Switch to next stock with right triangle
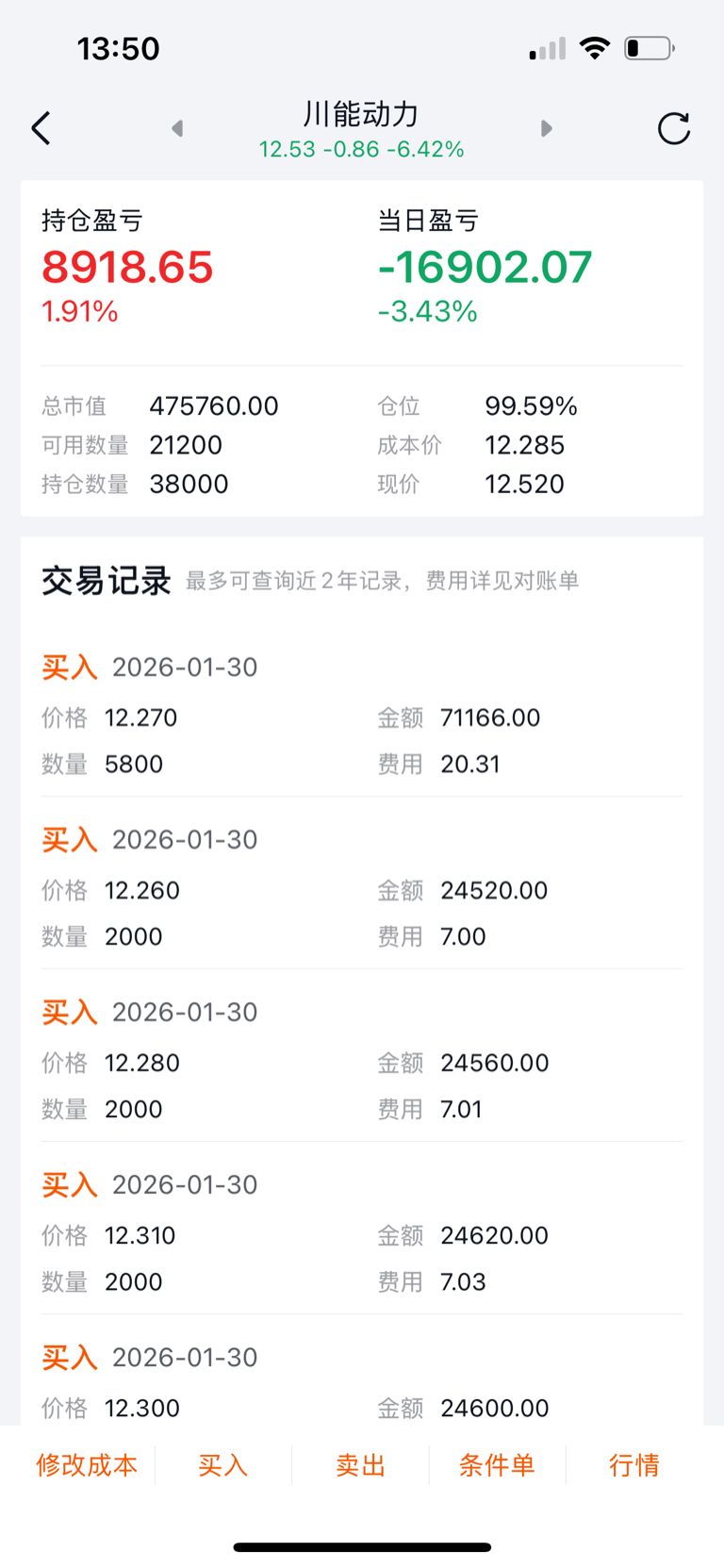 (x=546, y=128)
